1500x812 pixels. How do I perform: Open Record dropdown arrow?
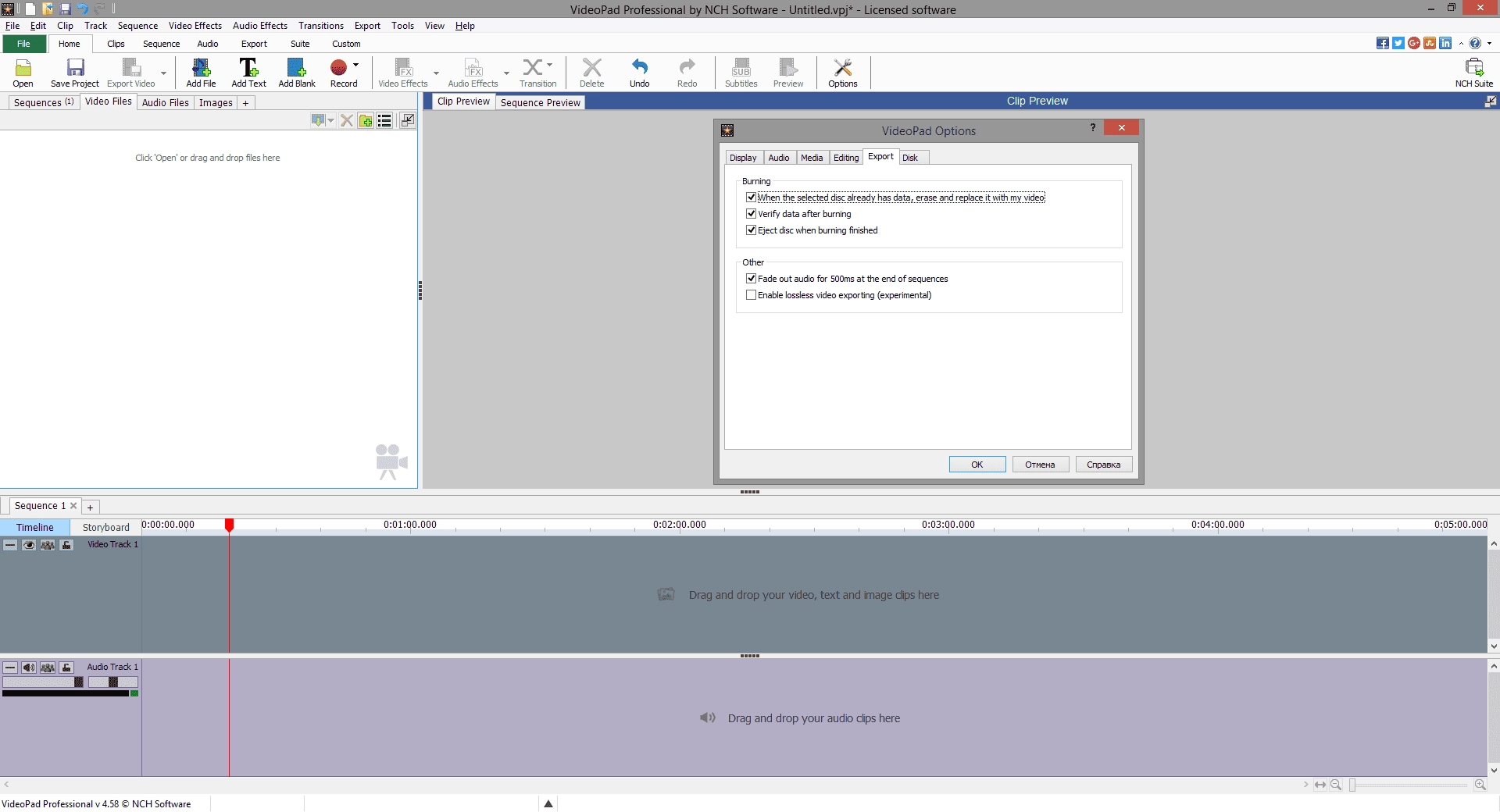(x=355, y=65)
